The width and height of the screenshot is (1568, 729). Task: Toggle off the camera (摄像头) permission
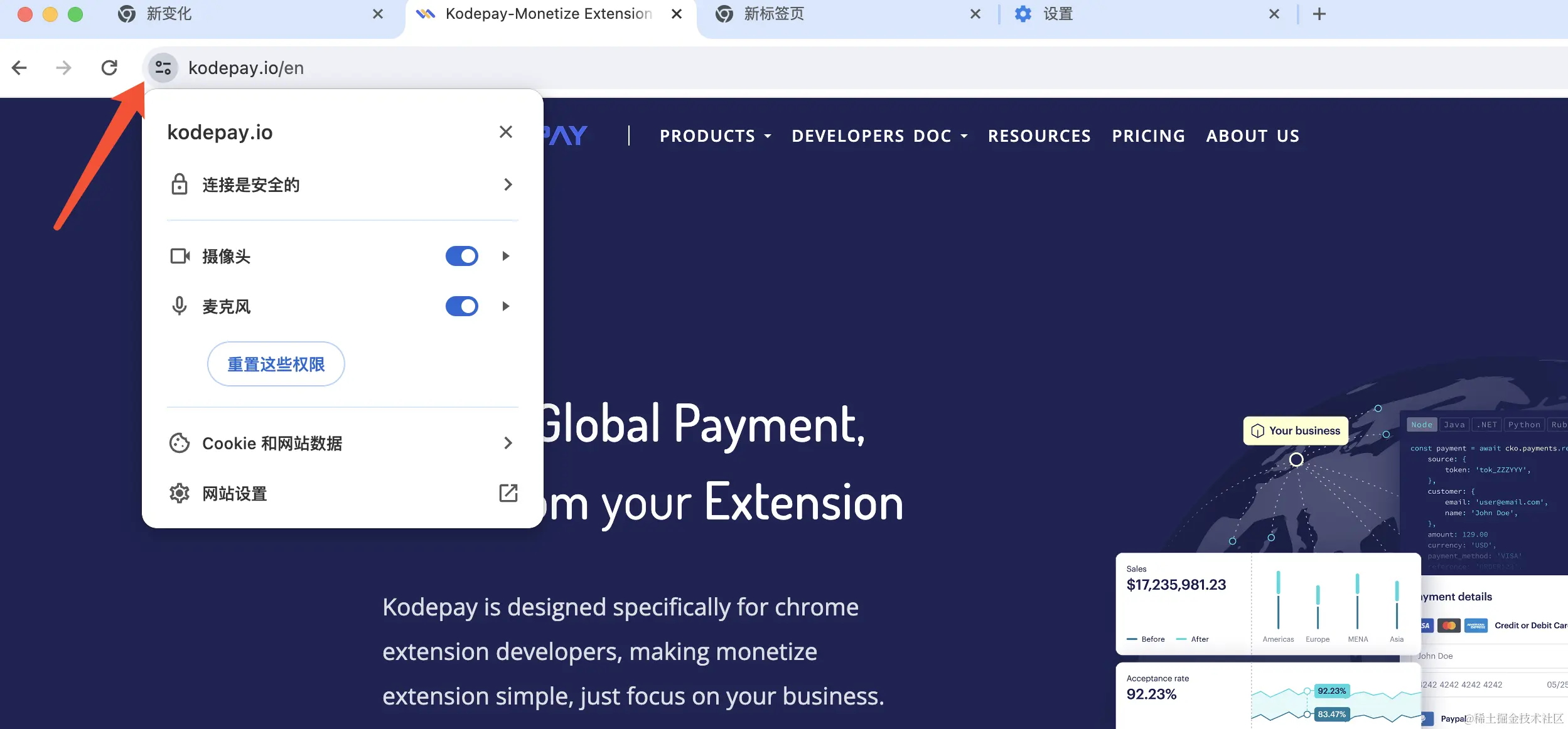(x=461, y=256)
